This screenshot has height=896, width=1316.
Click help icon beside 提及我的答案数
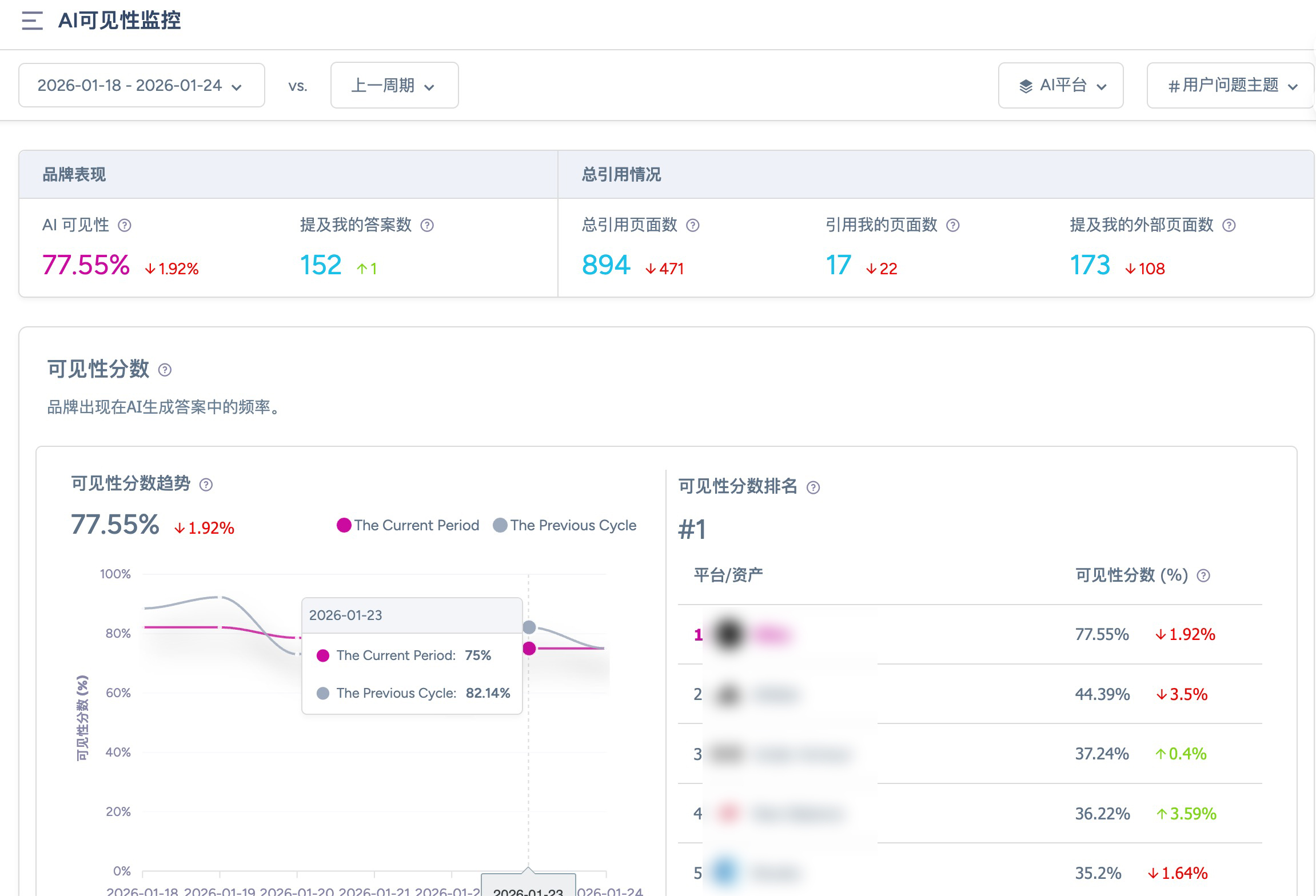point(427,225)
